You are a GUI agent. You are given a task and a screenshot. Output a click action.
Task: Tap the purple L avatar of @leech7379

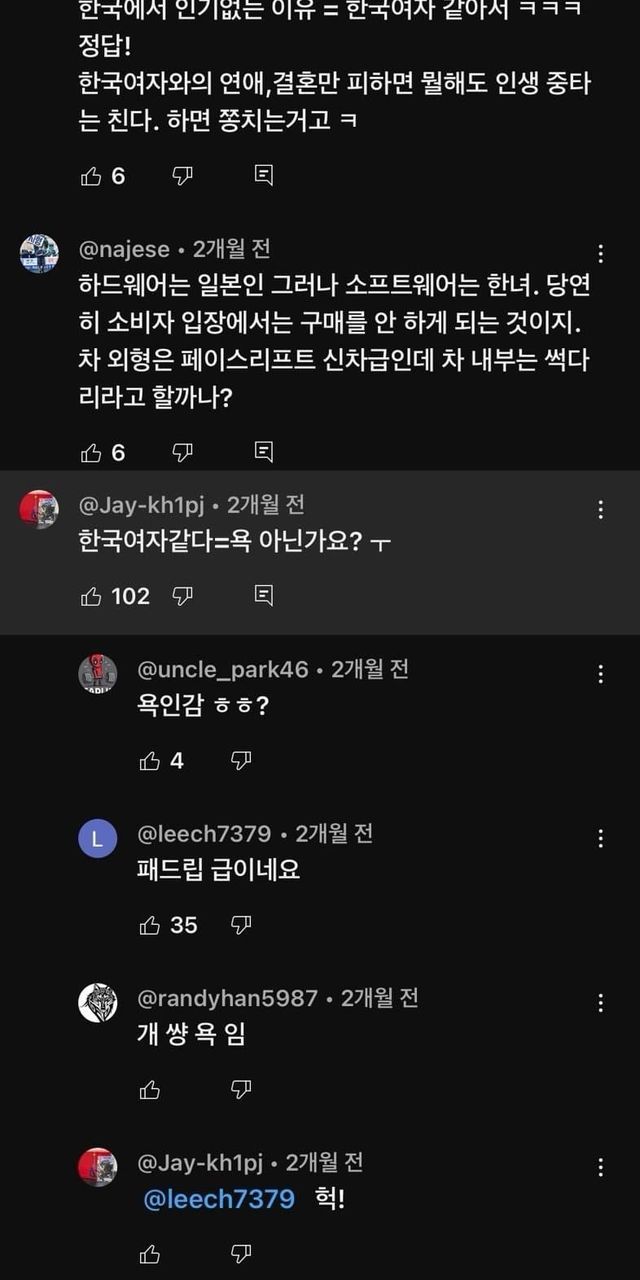pos(97,839)
